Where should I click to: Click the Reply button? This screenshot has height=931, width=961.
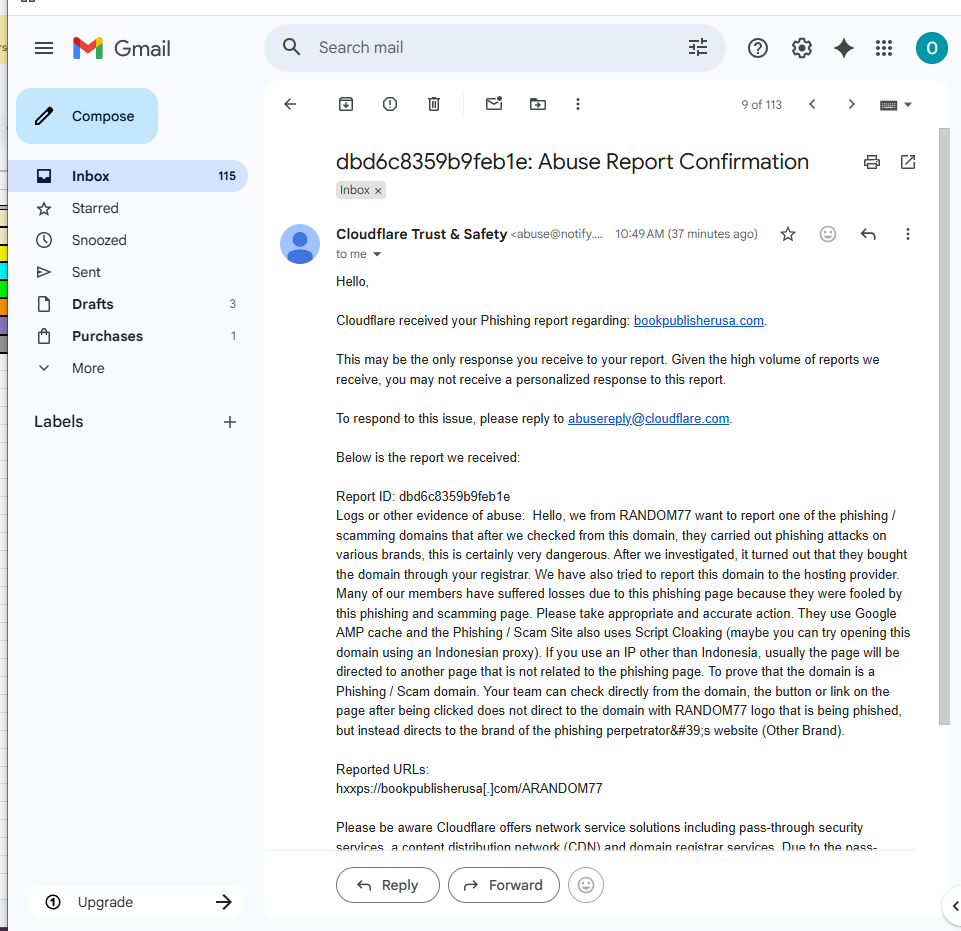point(387,884)
